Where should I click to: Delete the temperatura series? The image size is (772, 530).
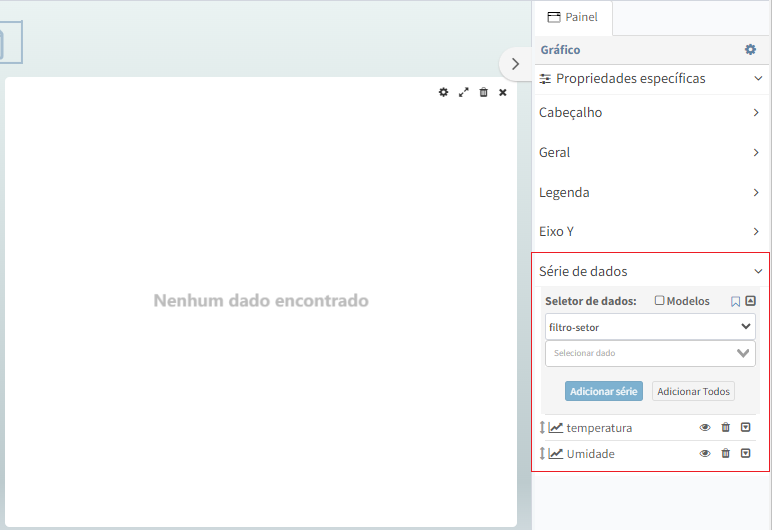[726, 427]
